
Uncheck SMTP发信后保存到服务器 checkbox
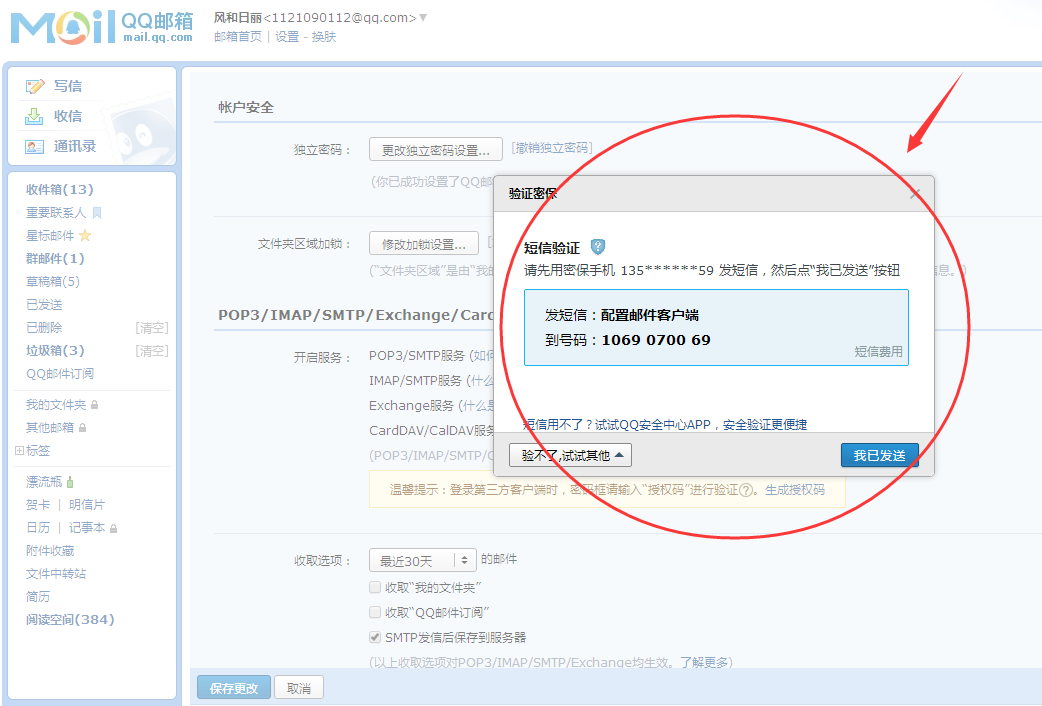click(x=375, y=637)
